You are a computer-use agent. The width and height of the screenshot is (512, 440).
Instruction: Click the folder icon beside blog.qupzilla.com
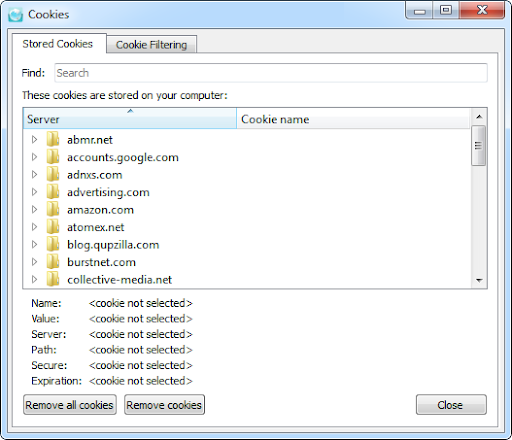[53, 244]
